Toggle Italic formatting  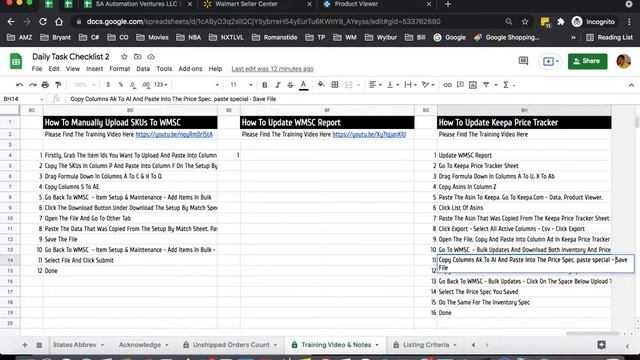pos(278,85)
